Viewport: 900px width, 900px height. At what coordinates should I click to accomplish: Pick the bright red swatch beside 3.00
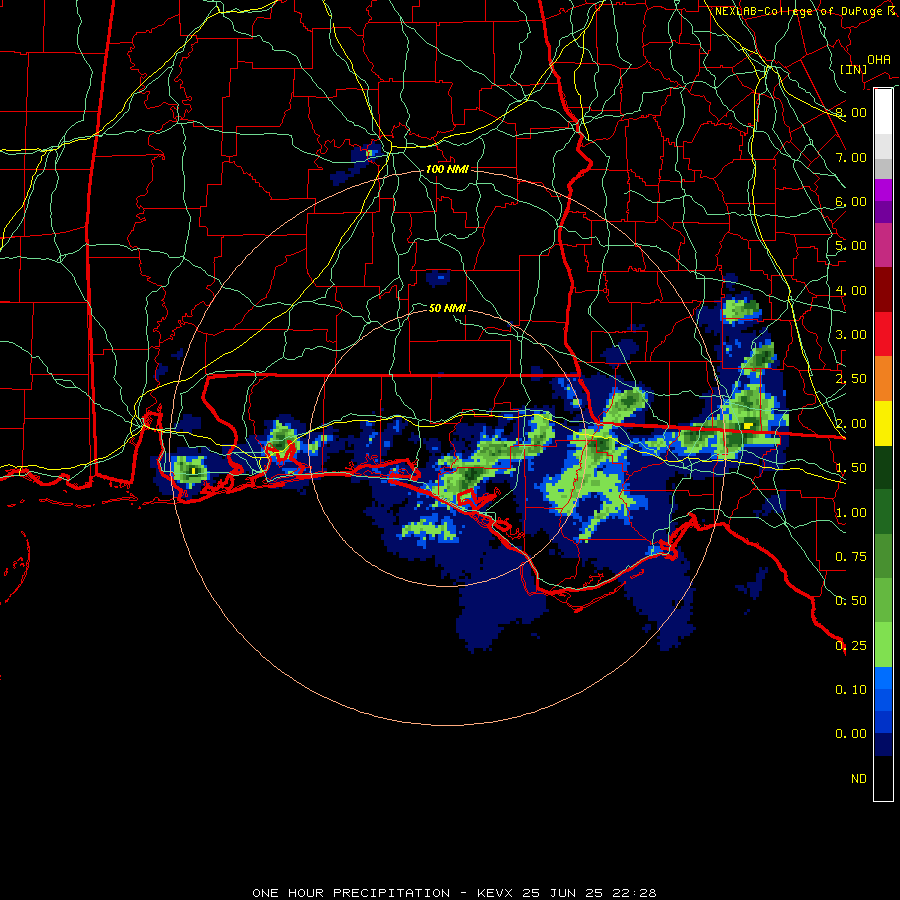tap(883, 334)
